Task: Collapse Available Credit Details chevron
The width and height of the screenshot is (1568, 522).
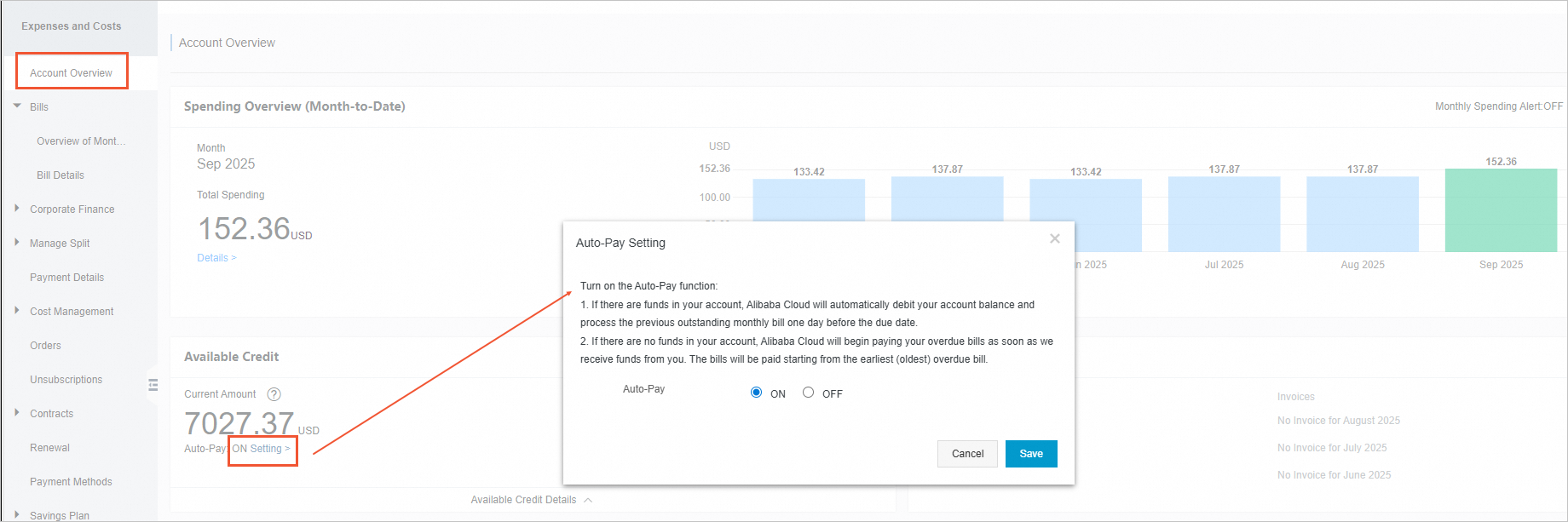Action: pyautogui.click(x=588, y=500)
